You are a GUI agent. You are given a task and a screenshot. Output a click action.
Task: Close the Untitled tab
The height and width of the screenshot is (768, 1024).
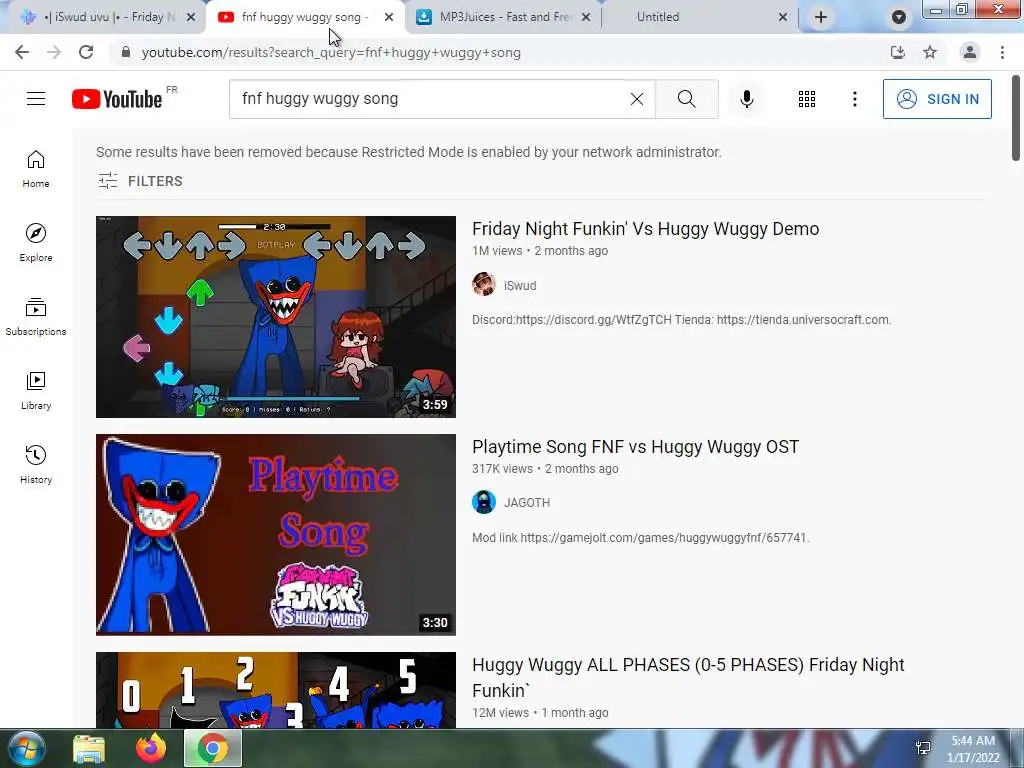click(x=783, y=17)
